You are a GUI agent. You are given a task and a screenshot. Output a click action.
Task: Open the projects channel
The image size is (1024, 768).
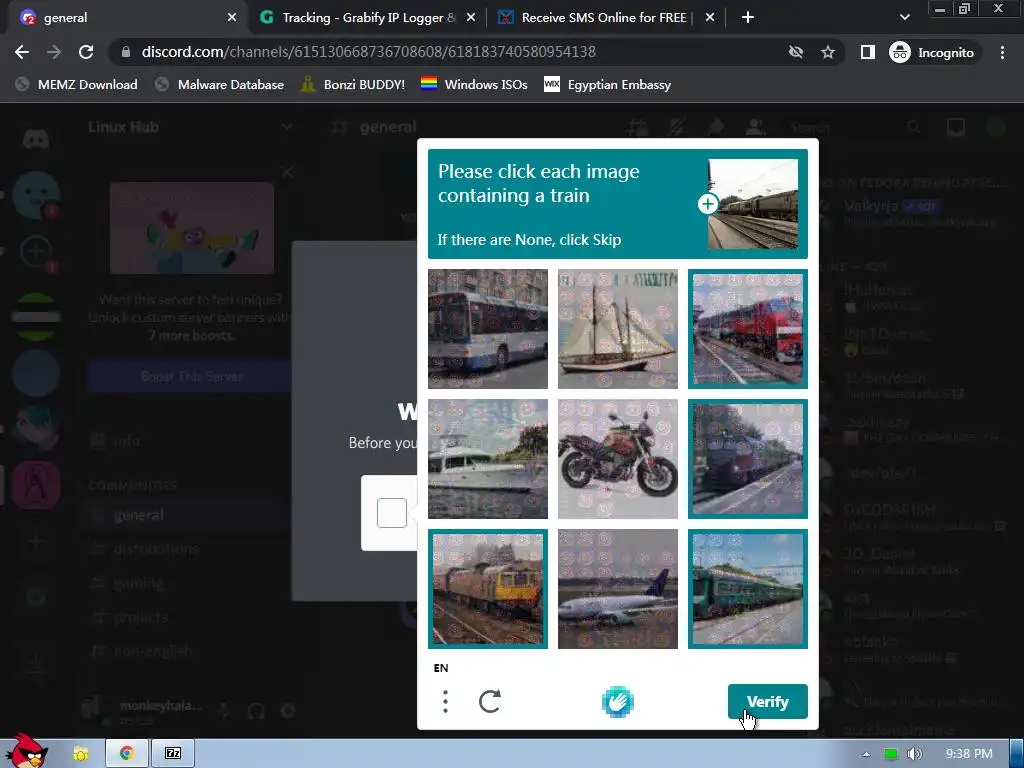pyautogui.click(x=140, y=617)
